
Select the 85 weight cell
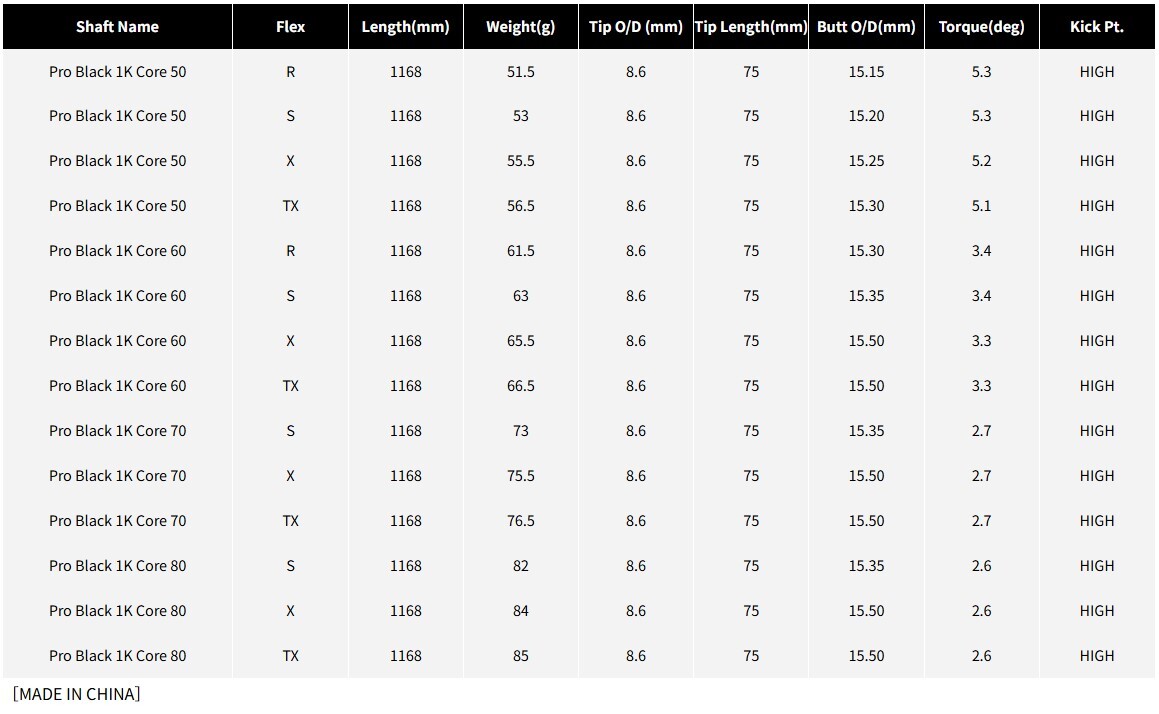[x=520, y=656]
